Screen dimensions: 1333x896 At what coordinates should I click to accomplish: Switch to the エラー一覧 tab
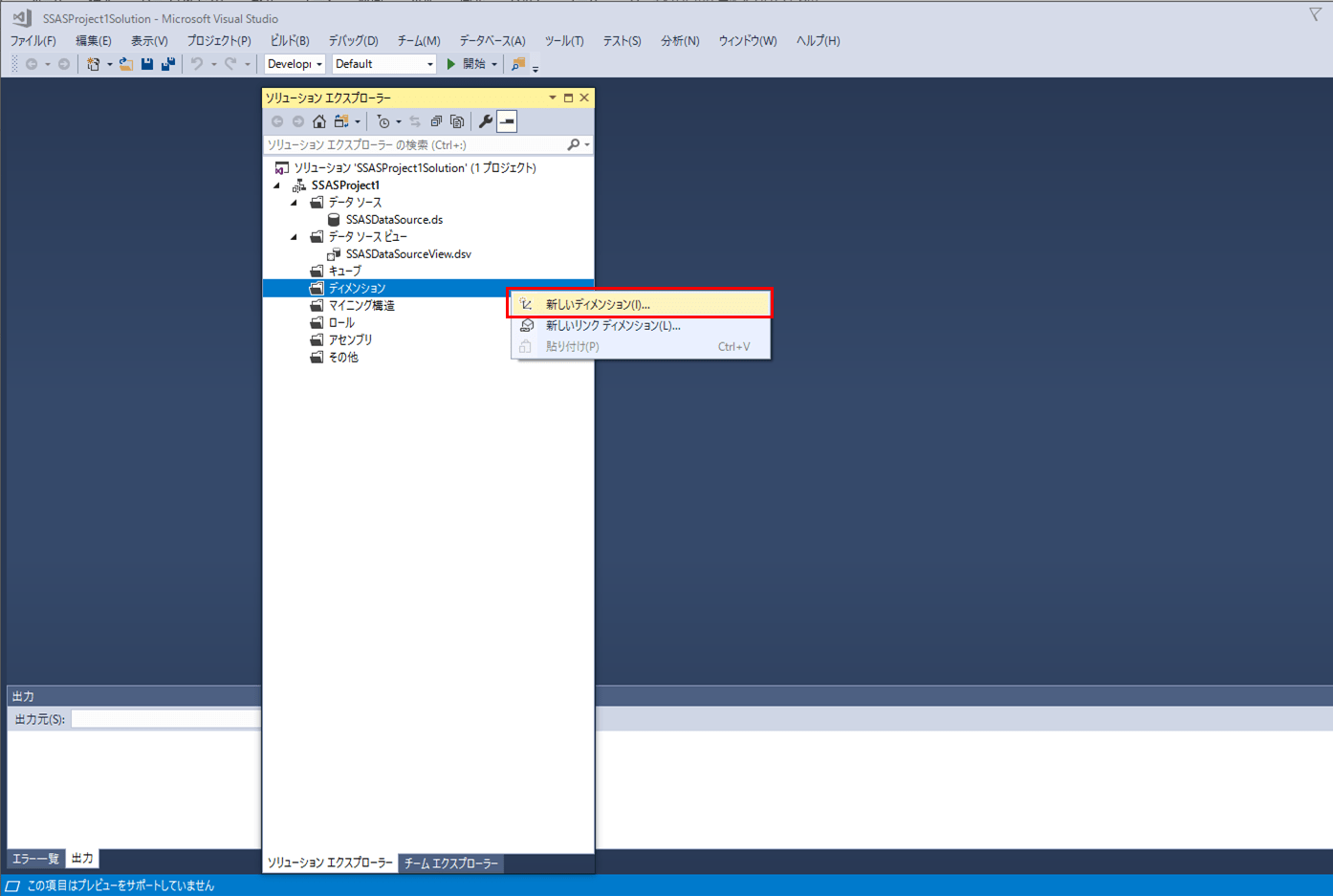[36, 859]
